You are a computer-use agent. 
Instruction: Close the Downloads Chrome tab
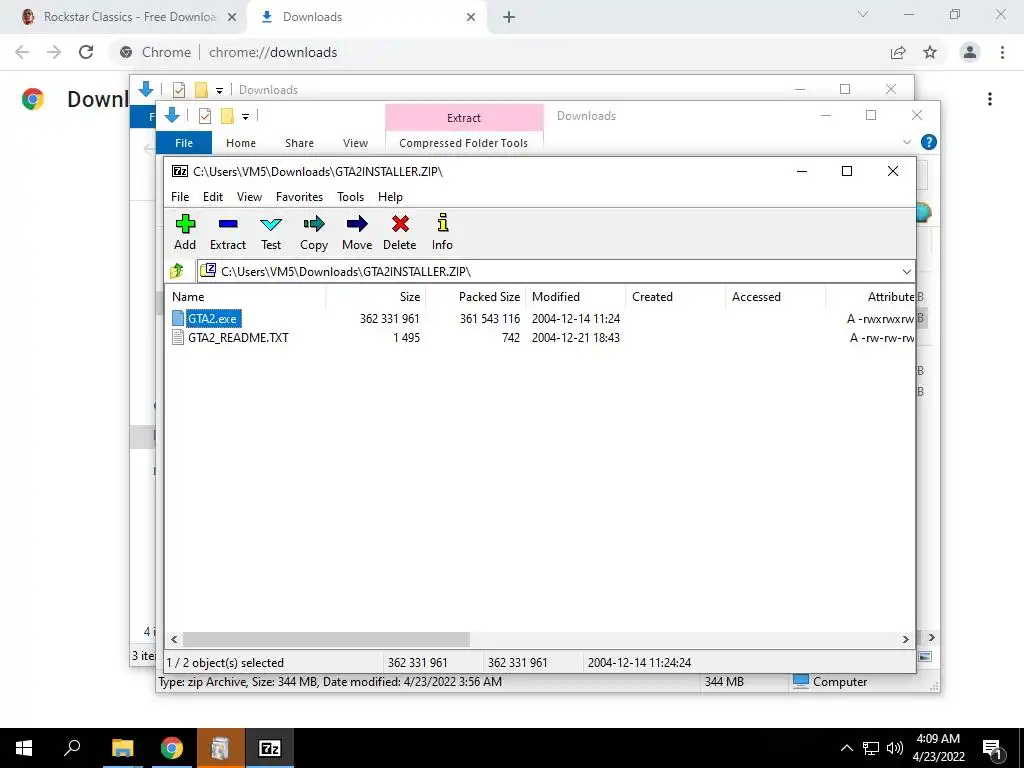471,18
